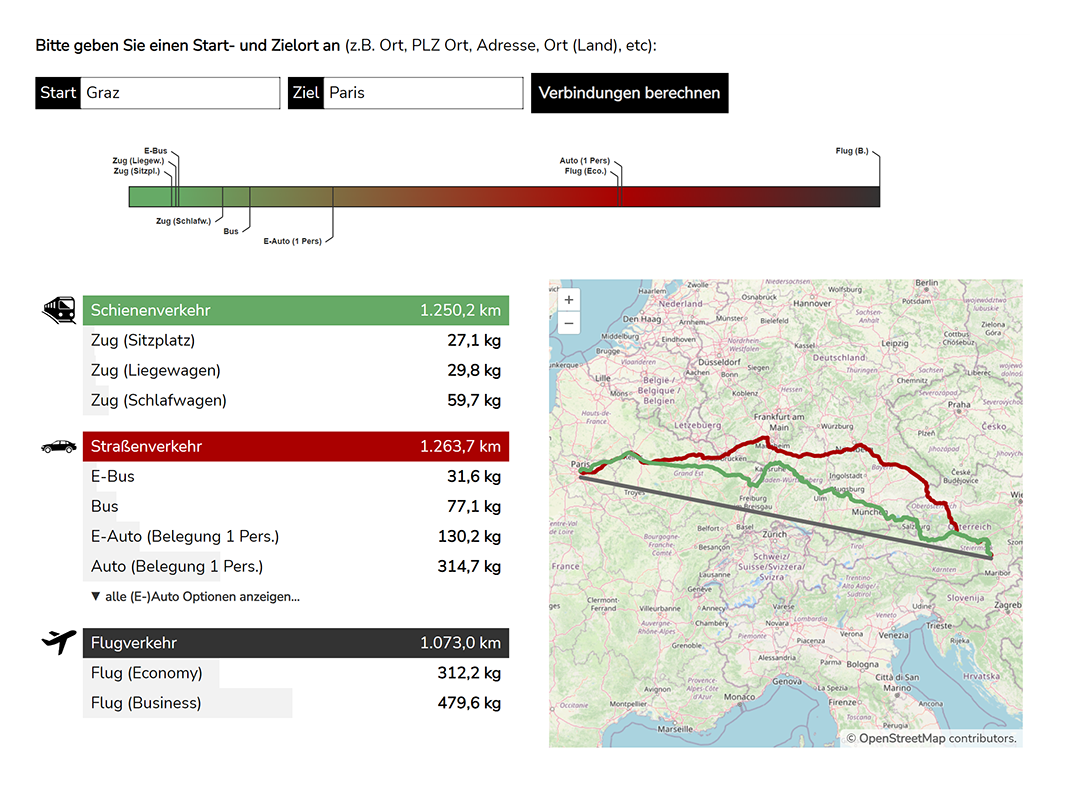The image size is (1066, 785).
Task: Click into the Start field containing Graz
Action: tap(180, 93)
